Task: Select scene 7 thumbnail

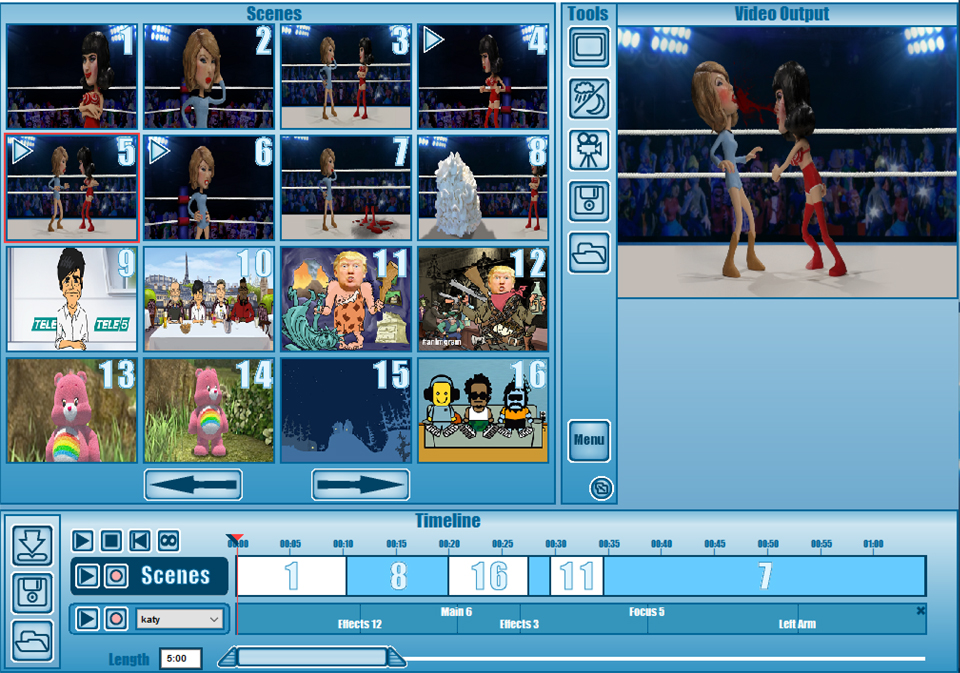Action: (x=346, y=188)
